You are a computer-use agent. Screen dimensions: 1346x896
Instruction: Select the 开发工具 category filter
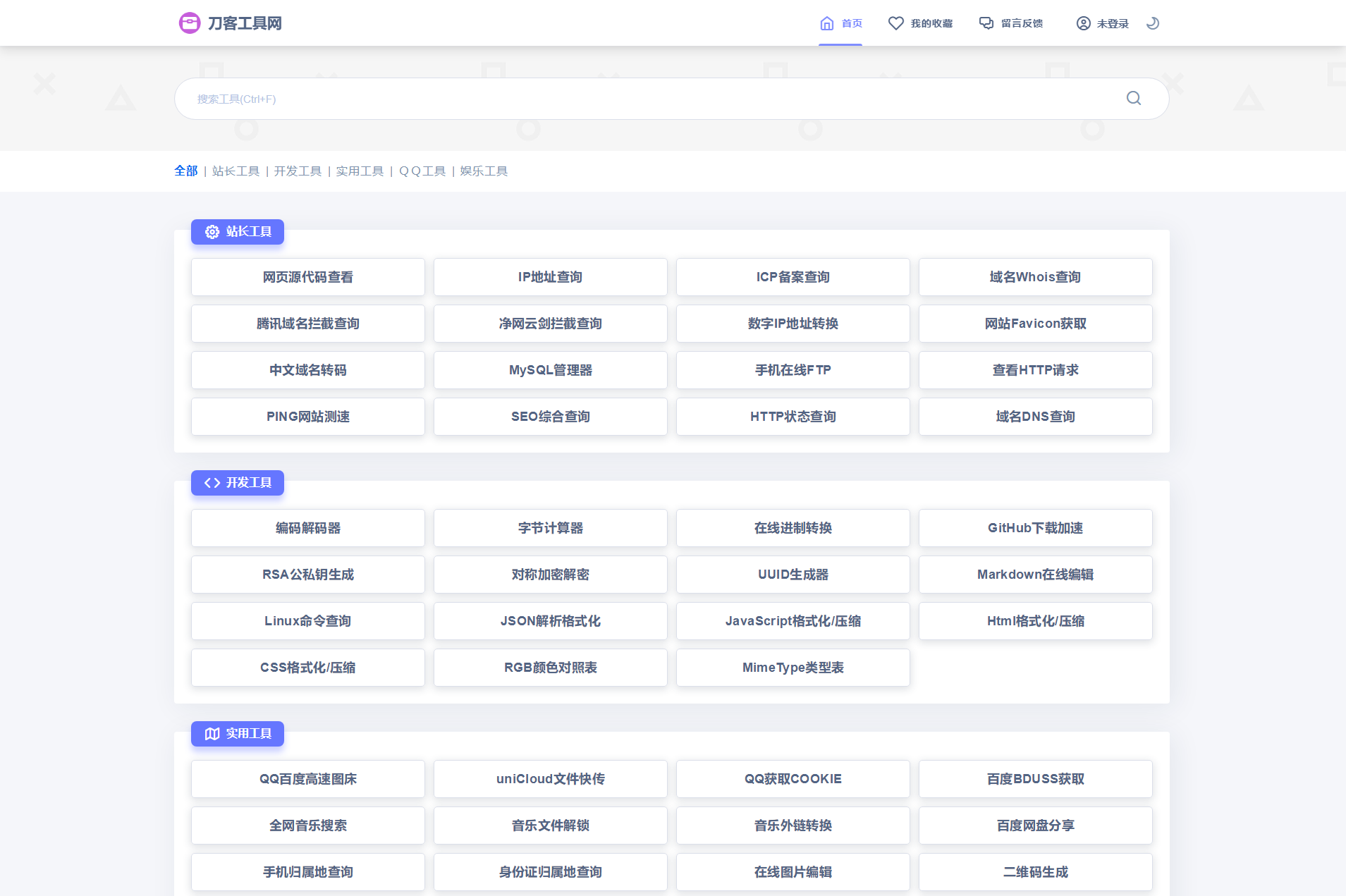tap(298, 171)
